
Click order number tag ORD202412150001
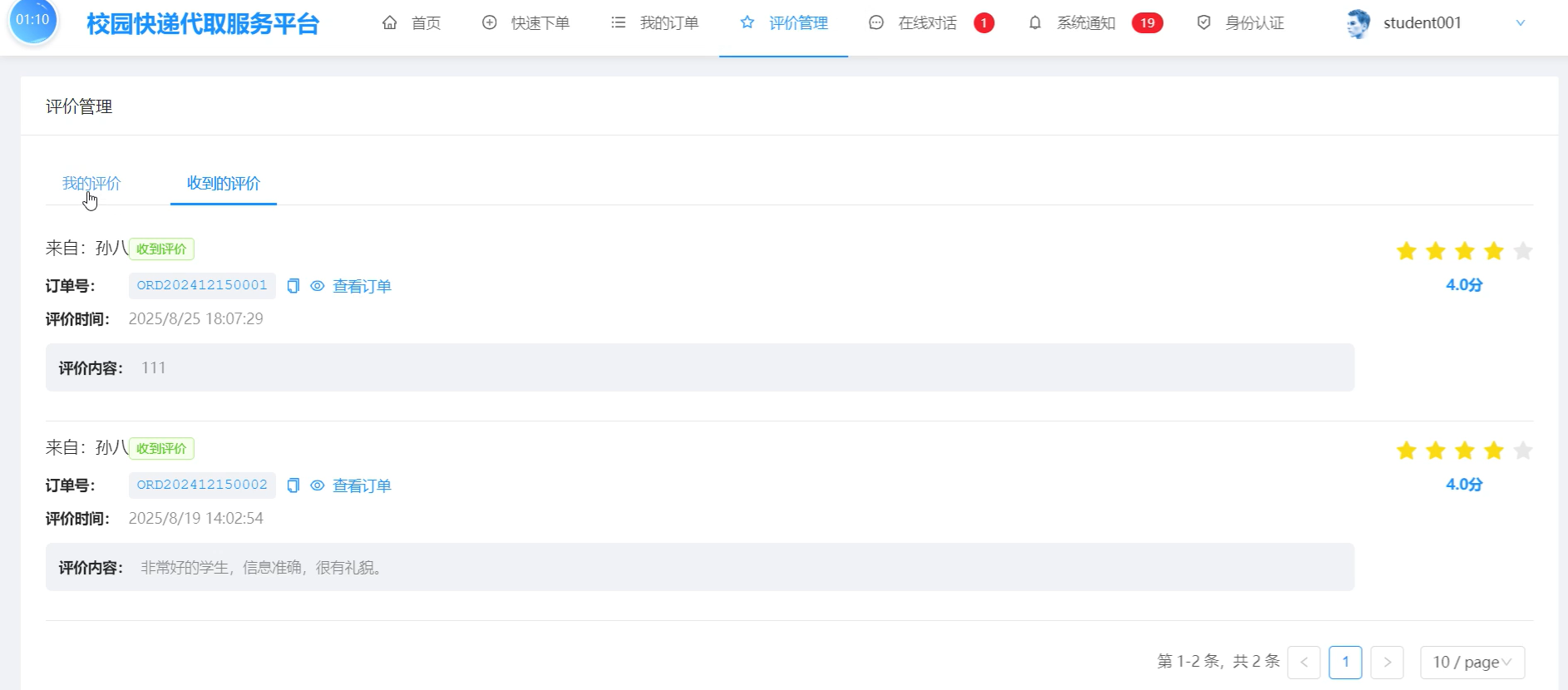(x=202, y=285)
